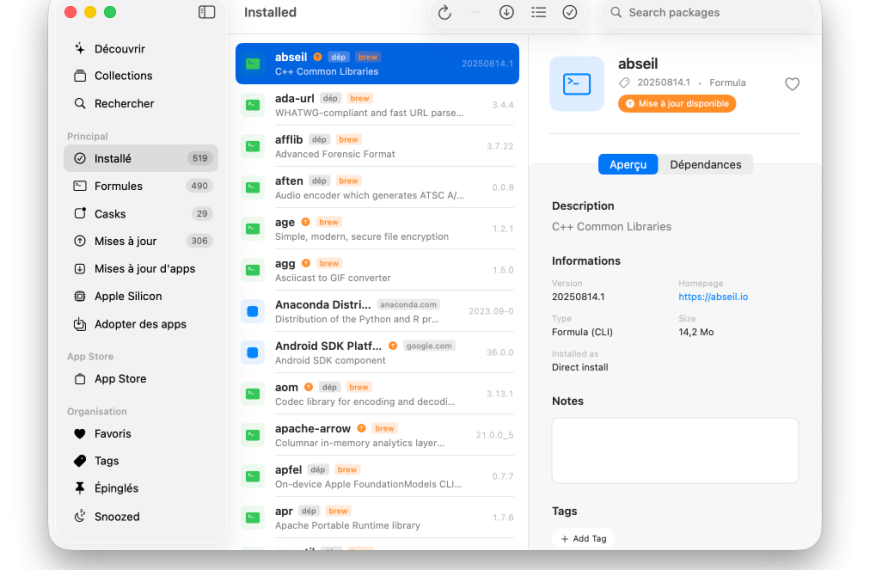This screenshot has width=870, height=570.
Task: Select Installé in the sidebar
Action: tap(141, 159)
